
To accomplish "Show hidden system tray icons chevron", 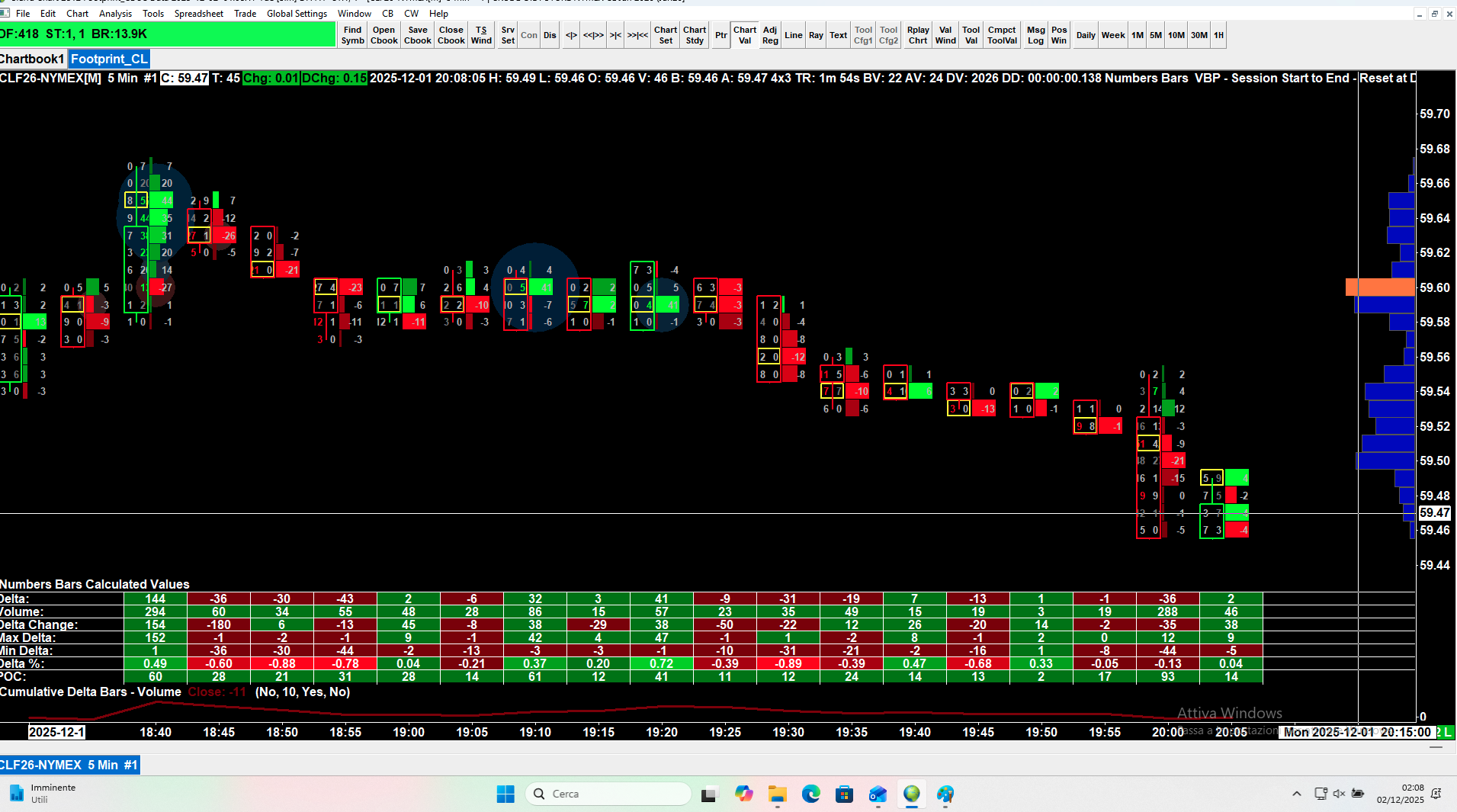I will [x=1297, y=794].
